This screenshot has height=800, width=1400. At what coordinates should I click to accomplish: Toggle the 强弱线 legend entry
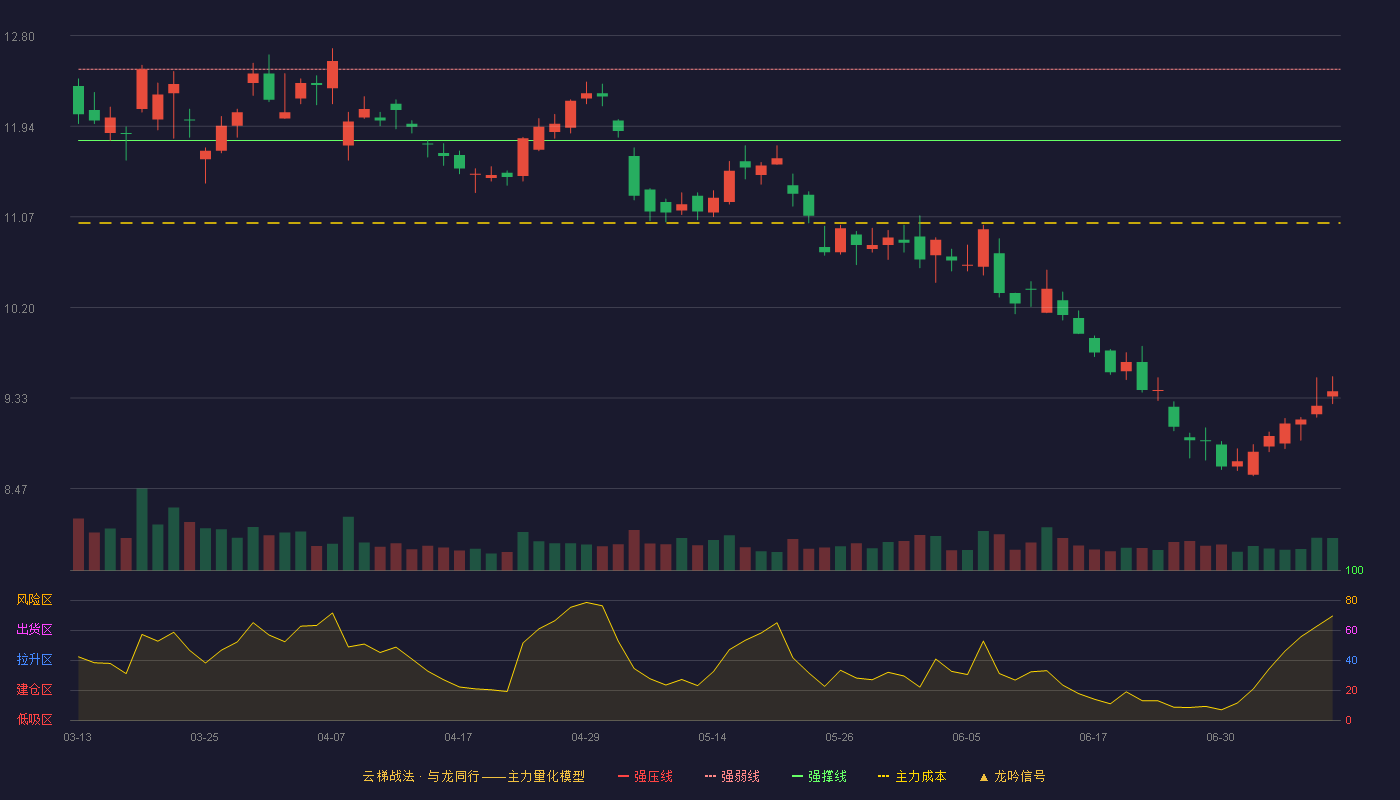click(732, 776)
